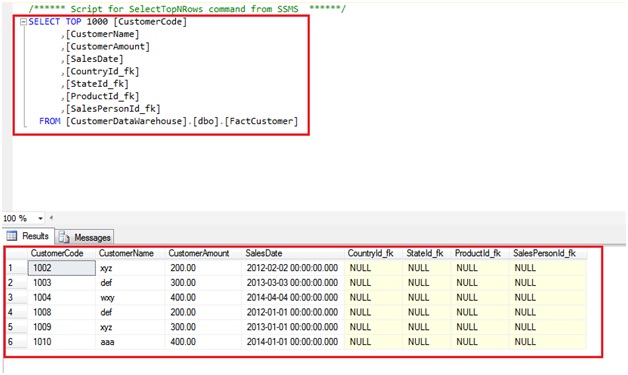This screenshot has width=628, height=375.
Task: Select the CustomerCode column header
Action: pos(62,253)
